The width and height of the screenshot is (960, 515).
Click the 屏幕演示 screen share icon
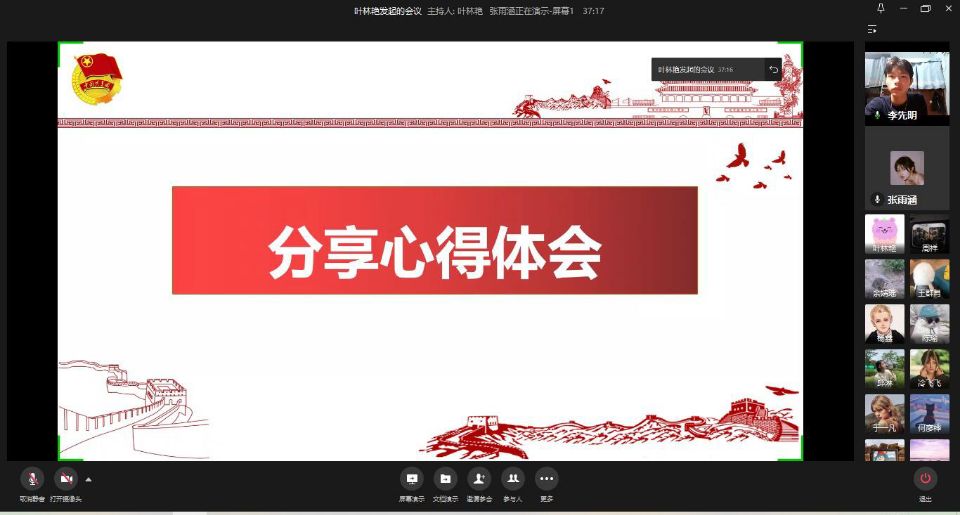(x=411, y=479)
